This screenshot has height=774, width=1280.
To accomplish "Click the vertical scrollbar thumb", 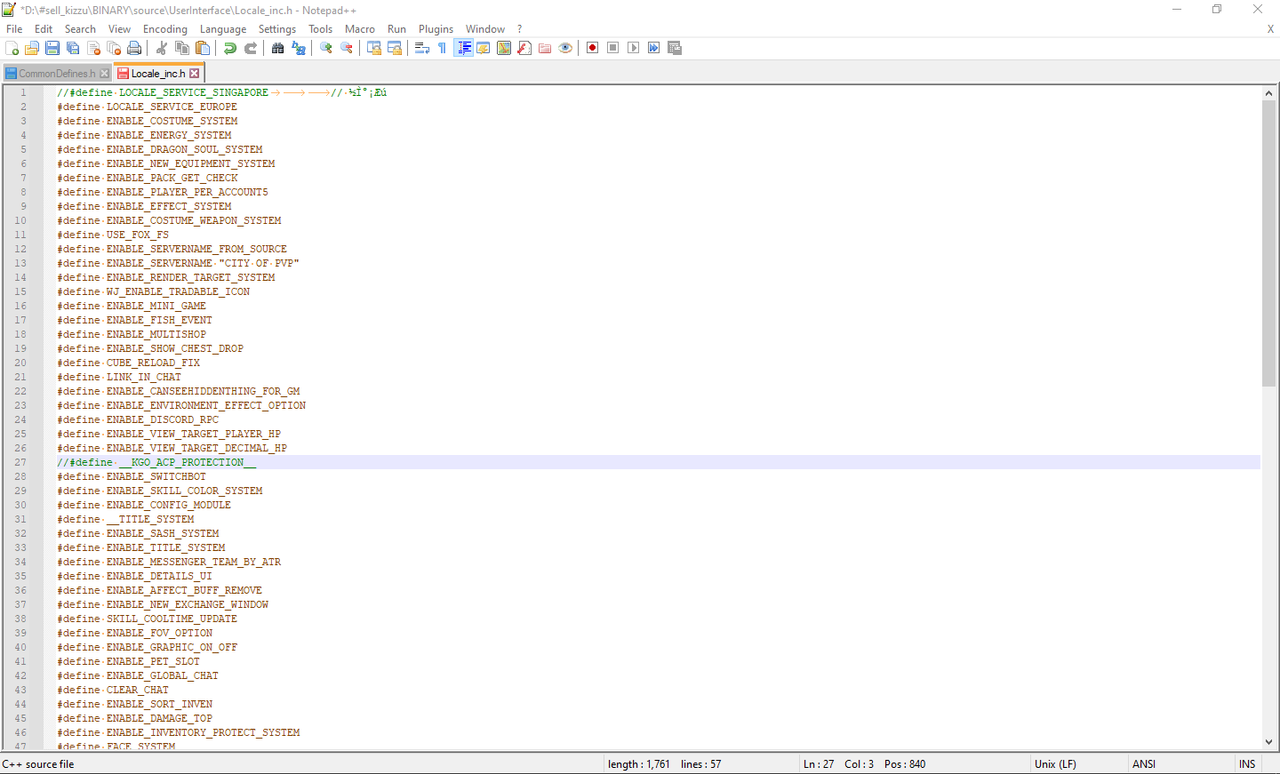I will tap(1269, 243).
